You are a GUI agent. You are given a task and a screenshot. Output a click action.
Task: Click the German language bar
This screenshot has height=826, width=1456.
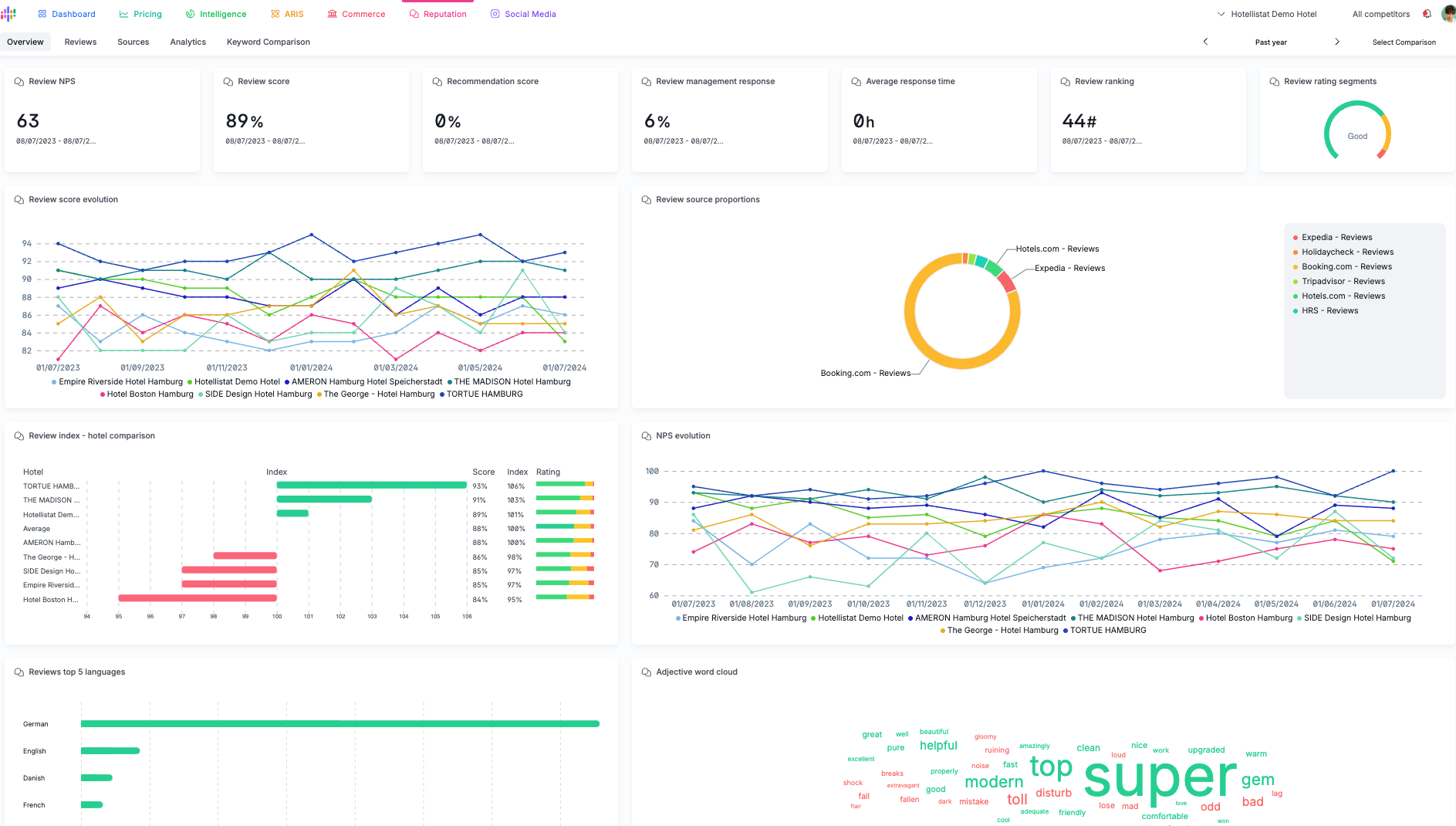click(340, 723)
